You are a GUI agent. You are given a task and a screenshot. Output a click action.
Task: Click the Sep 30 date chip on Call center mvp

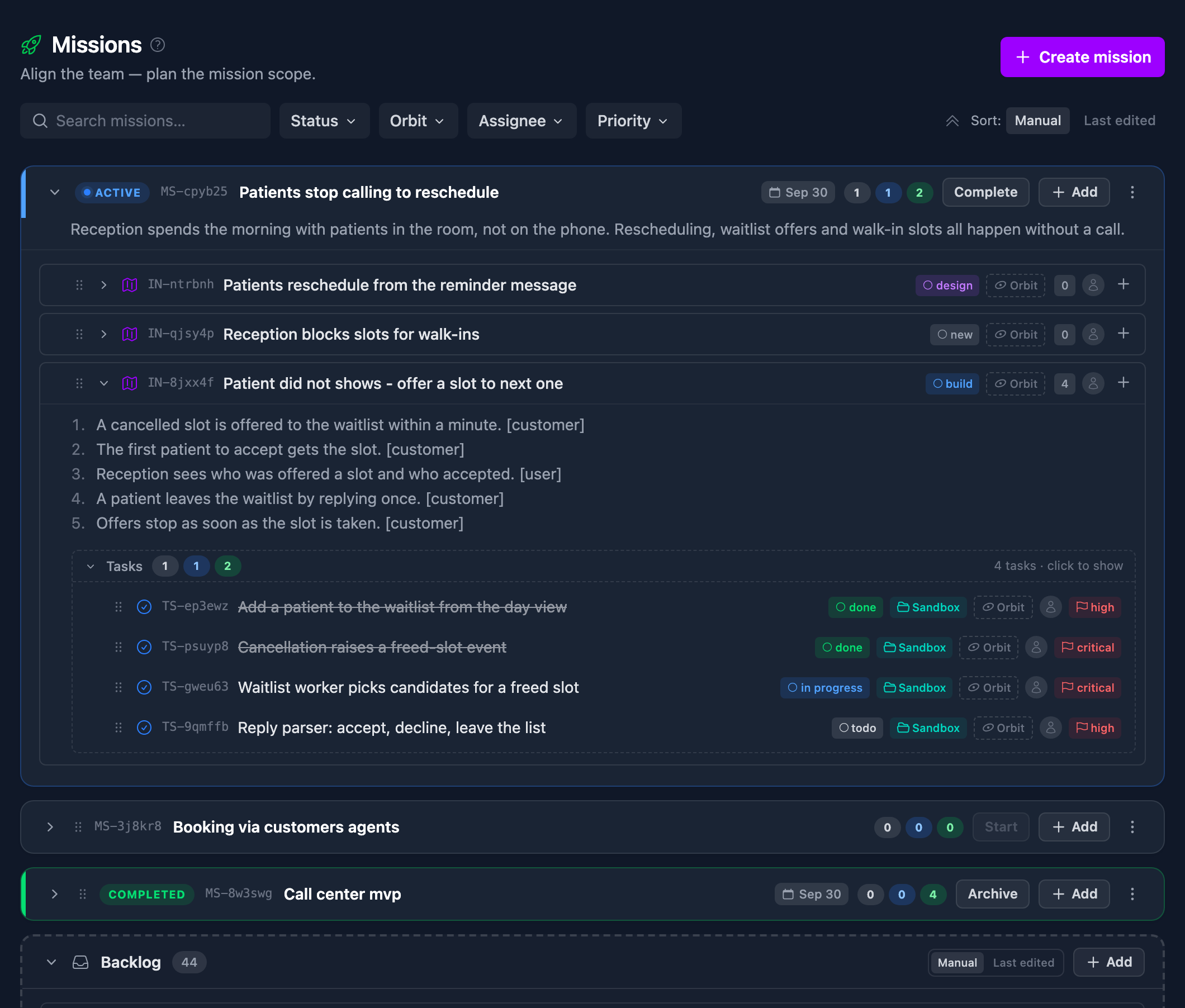[x=811, y=893]
